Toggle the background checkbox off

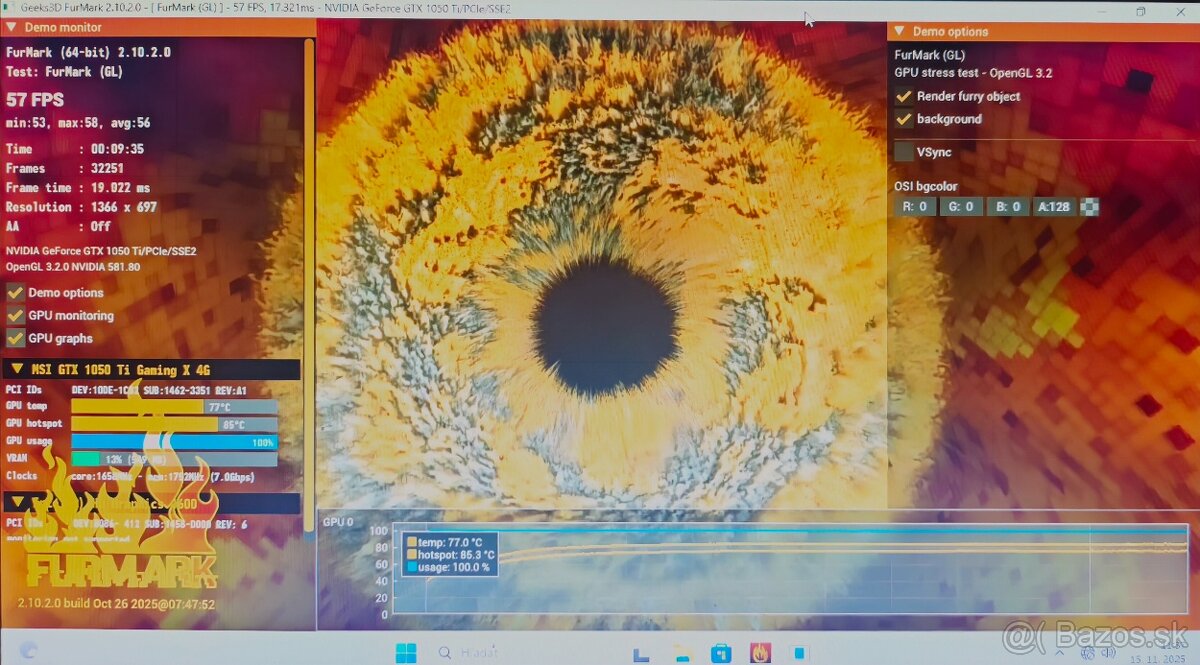point(904,119)
